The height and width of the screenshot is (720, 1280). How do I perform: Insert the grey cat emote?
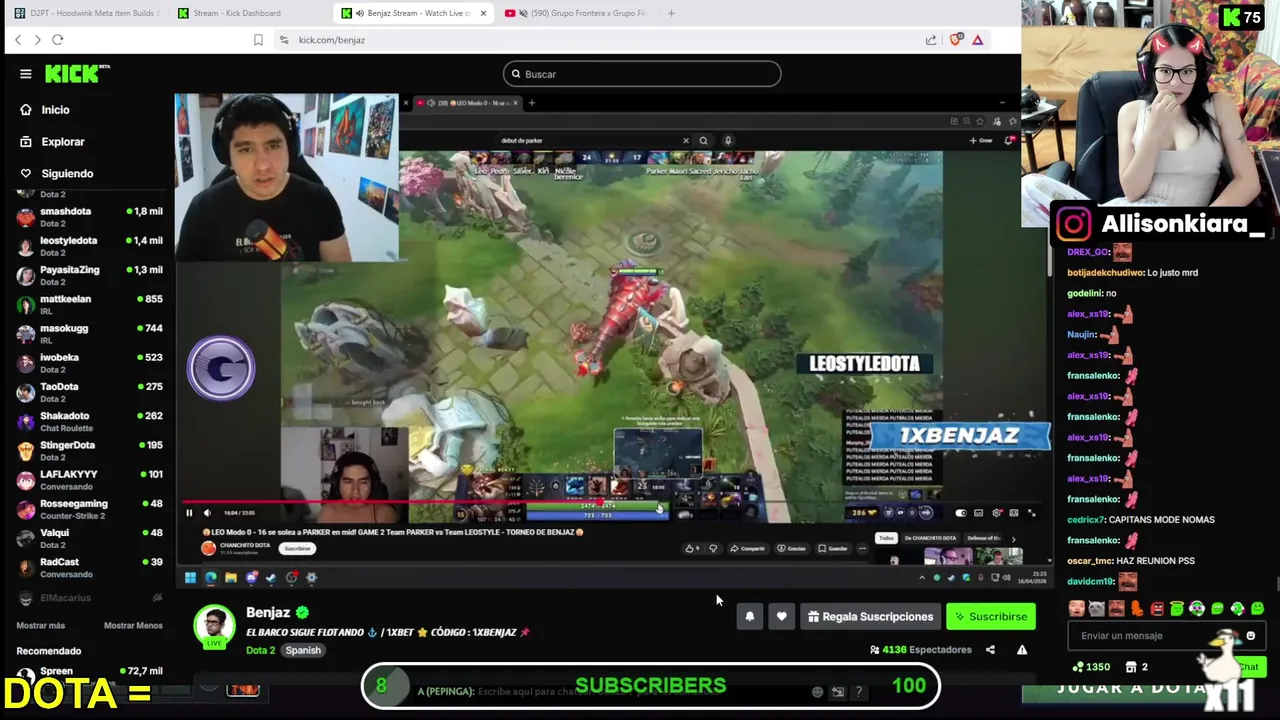click(1097, 608)
